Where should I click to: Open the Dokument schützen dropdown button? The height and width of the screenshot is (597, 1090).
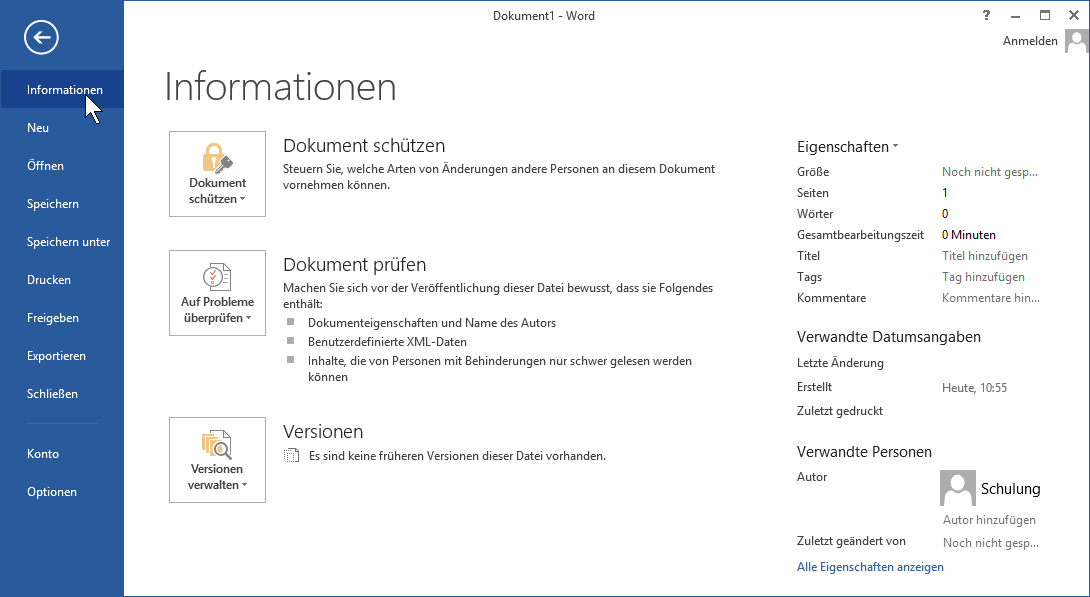pyautogui.click(x=217, y=190)
